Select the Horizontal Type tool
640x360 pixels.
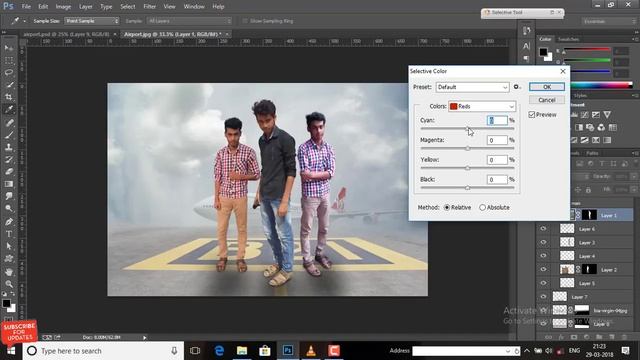pos(9,234)
